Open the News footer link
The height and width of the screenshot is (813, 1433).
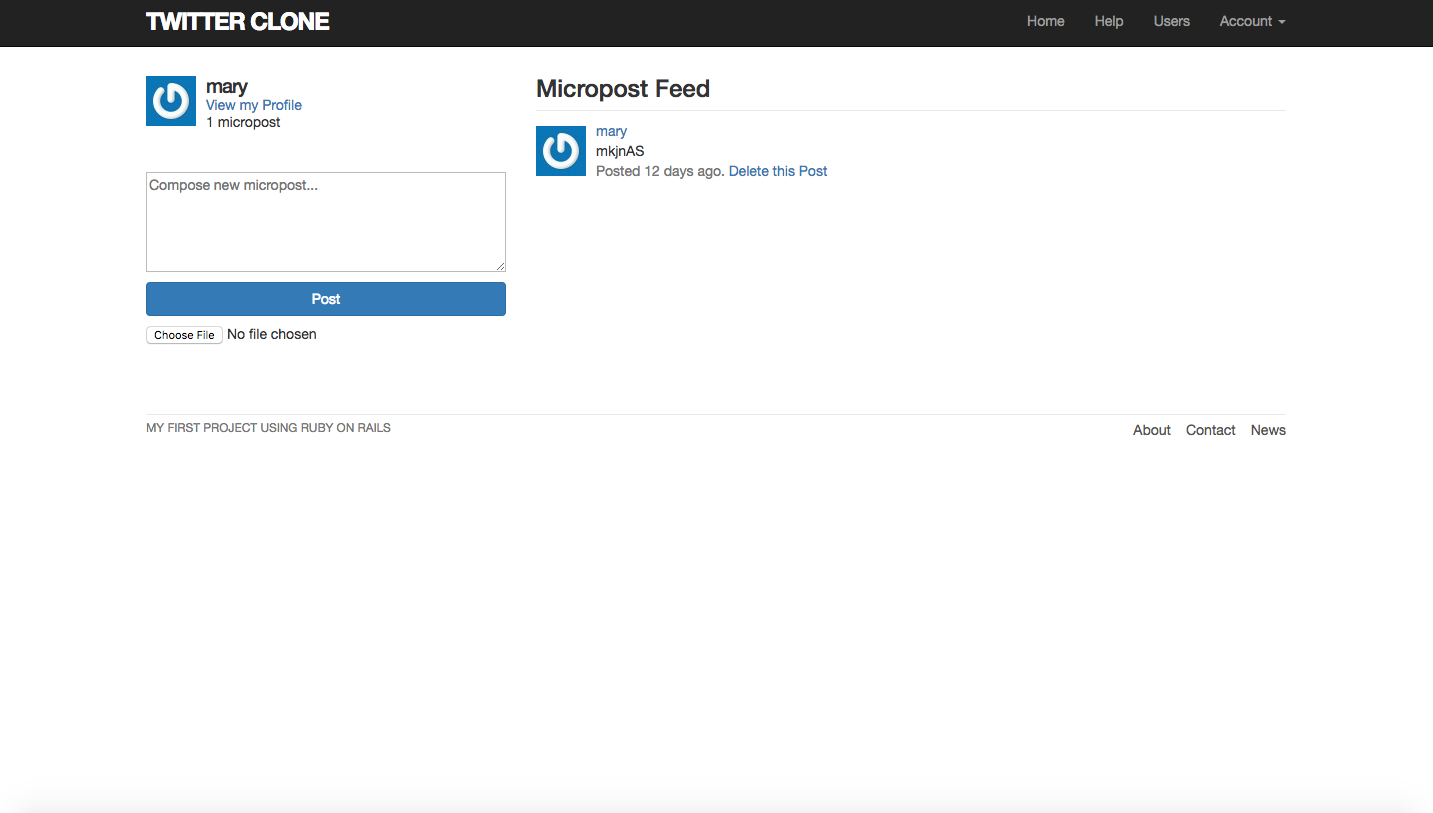pyautogui.click(x=1268, y=430)
